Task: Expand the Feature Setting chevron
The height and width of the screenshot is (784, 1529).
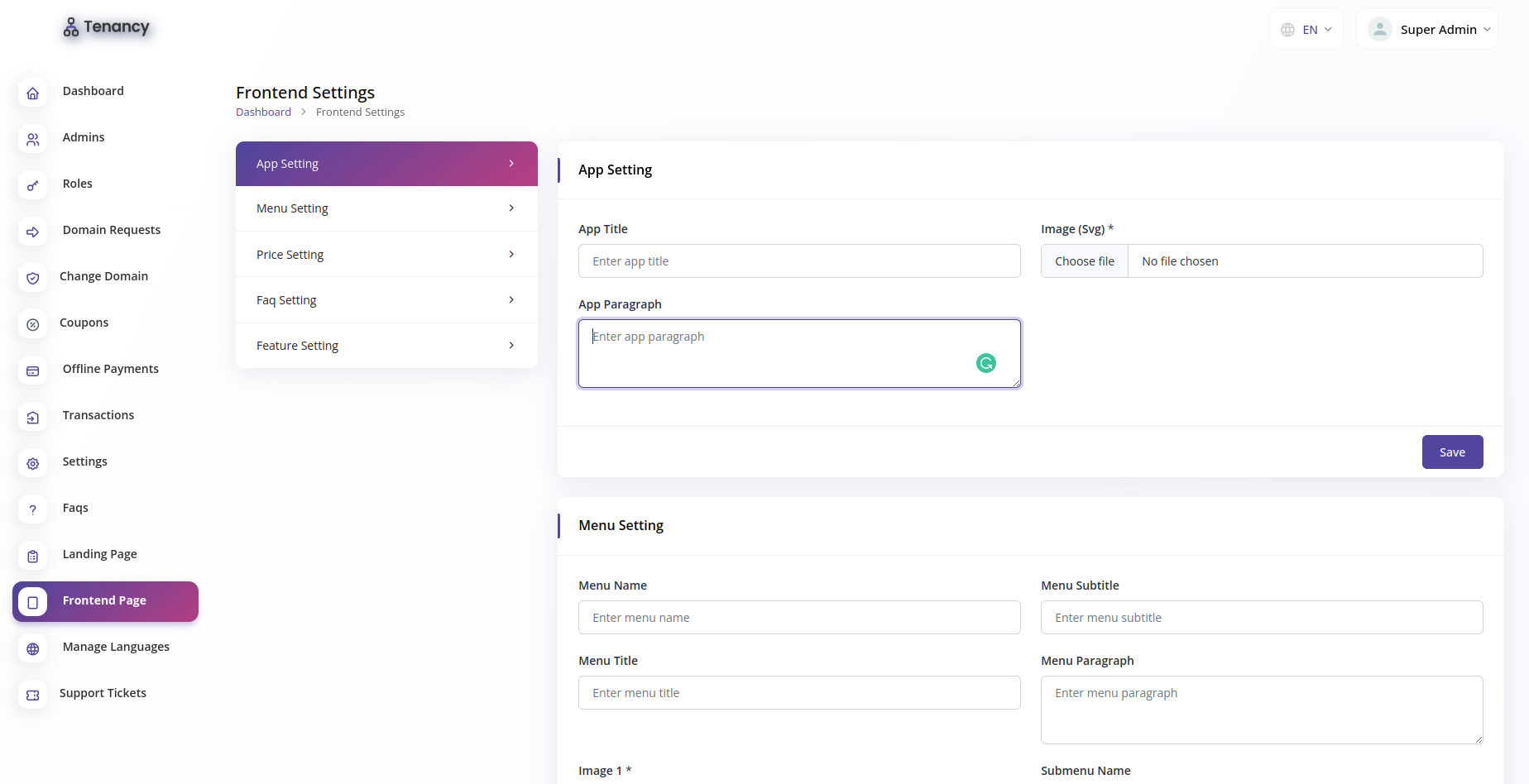Action: (511, 346)
